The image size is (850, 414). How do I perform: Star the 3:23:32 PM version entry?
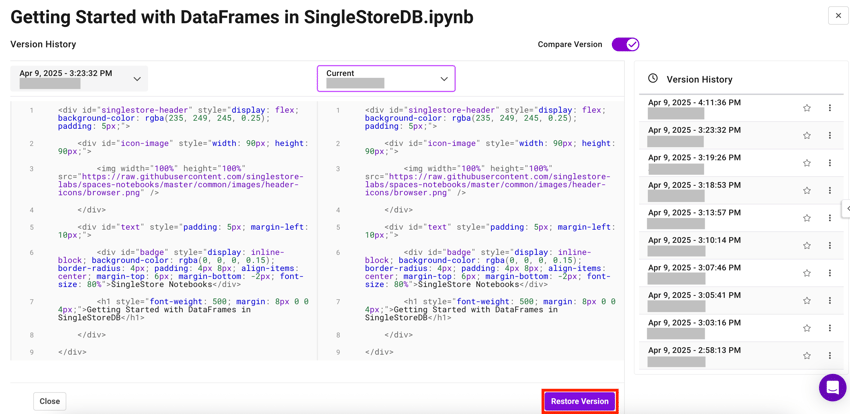(x=807, y=135)
